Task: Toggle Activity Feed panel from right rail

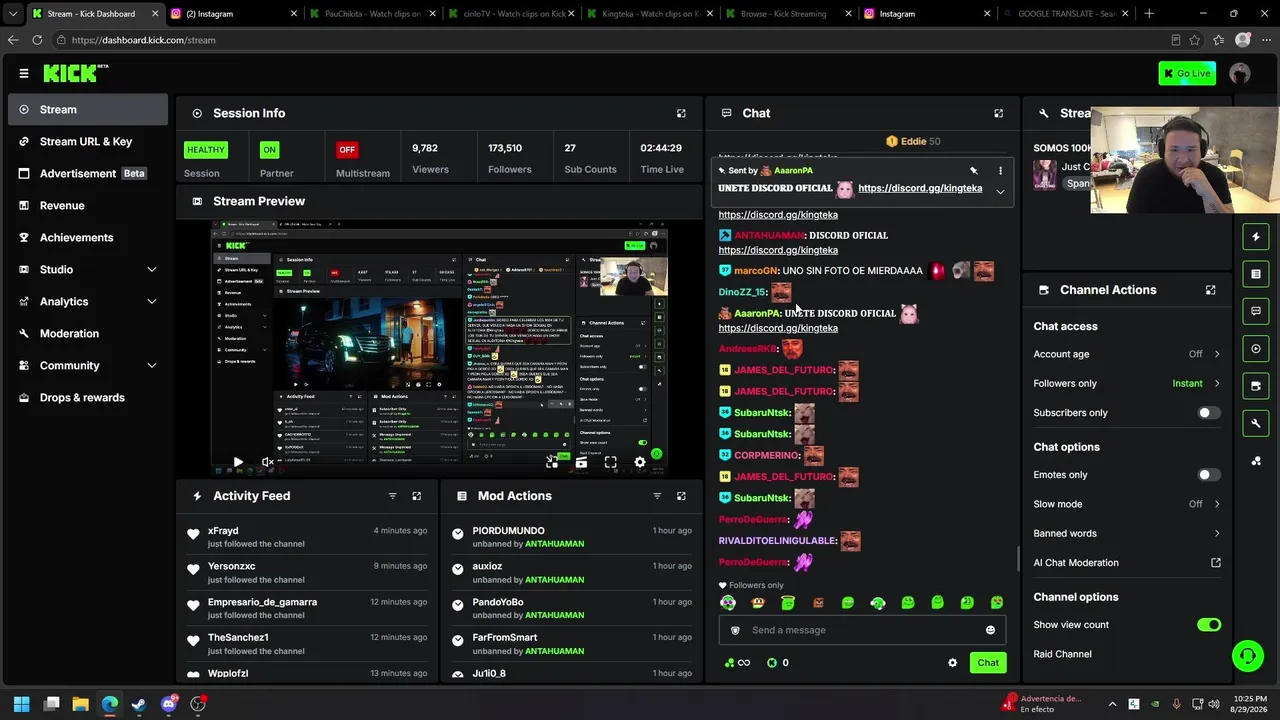Action: tap(1256, 237)
